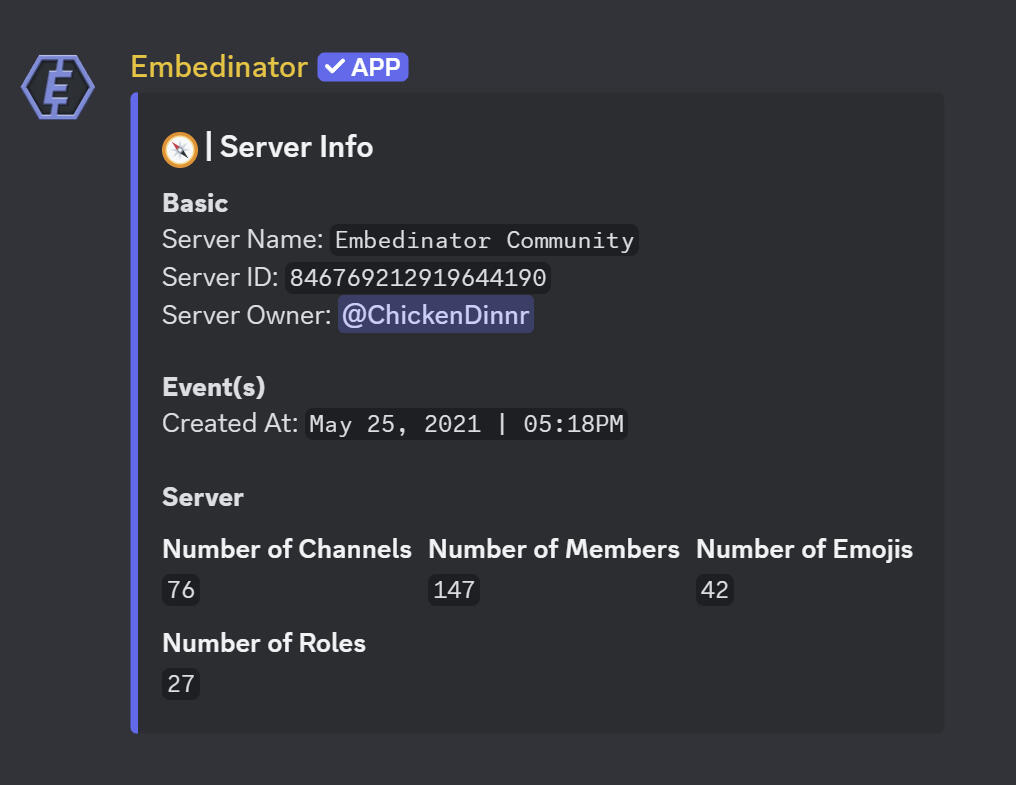Click the Server Info embed title
1016x785 pixels.
296,148
